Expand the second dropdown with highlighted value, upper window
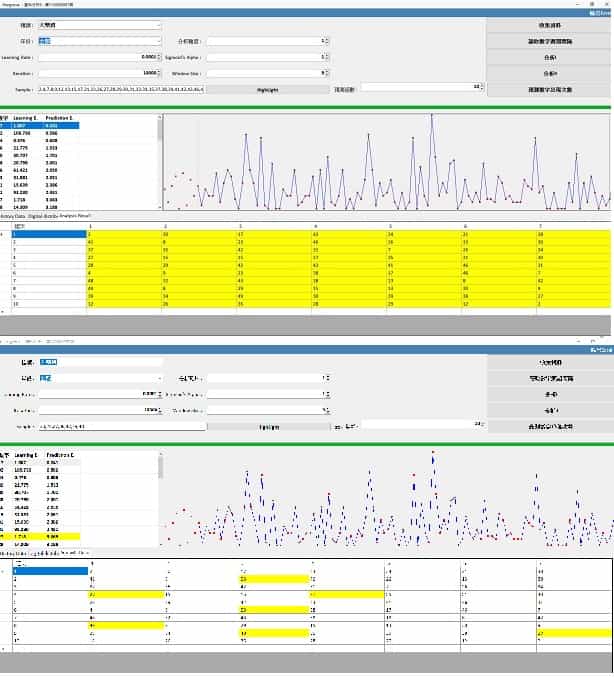 click(99, 41)
